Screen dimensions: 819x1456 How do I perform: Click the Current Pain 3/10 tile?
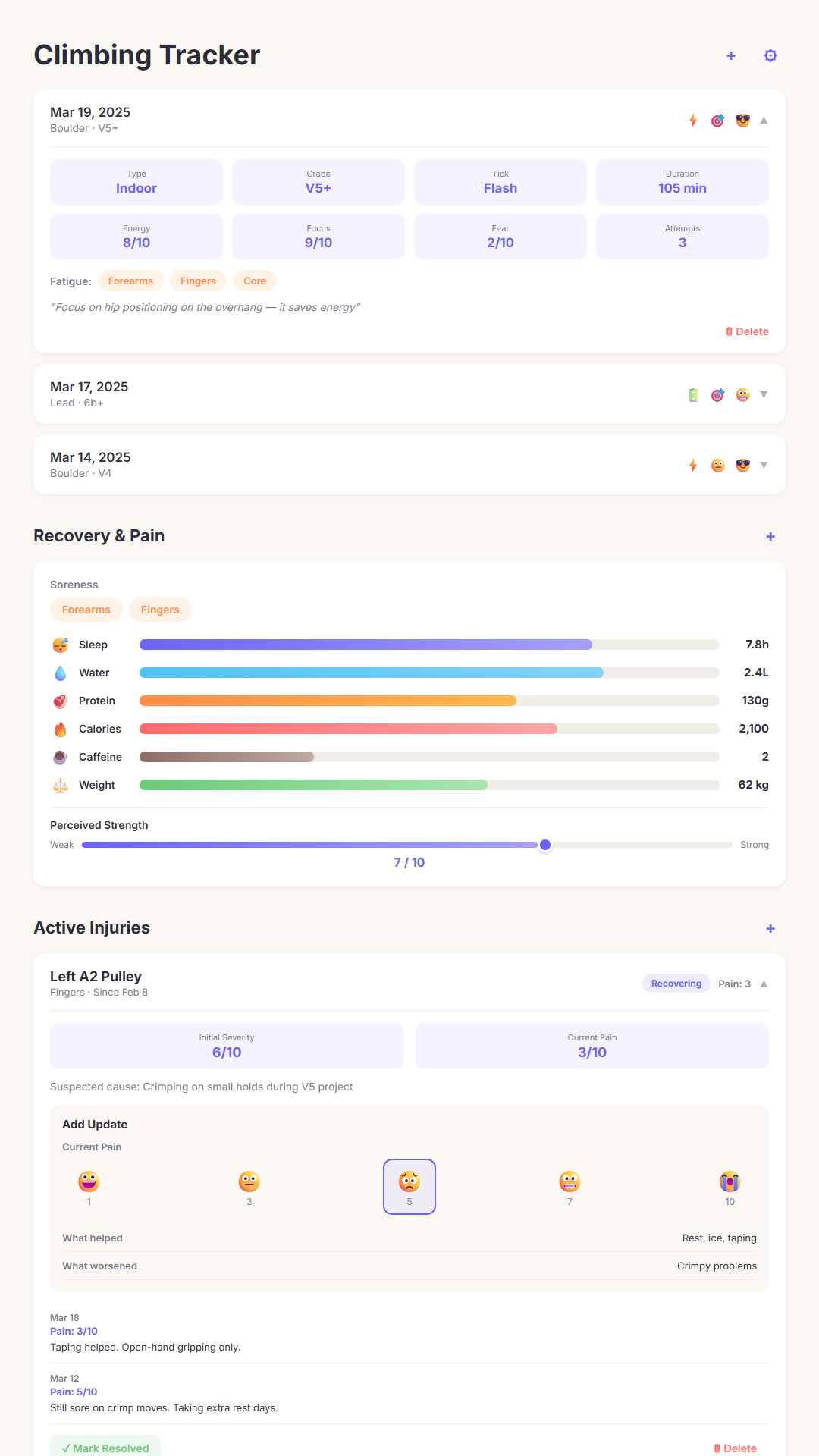point(592,1046)
